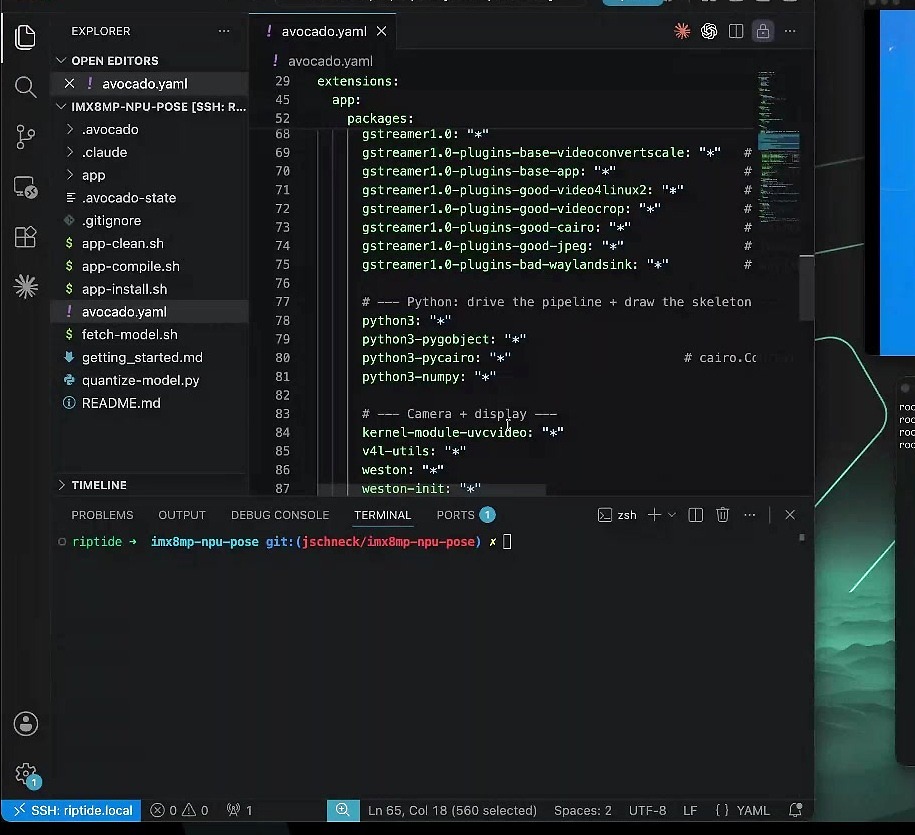
Task: Click Ln 65, Col 18 cursor position
Action: [452, 810]
